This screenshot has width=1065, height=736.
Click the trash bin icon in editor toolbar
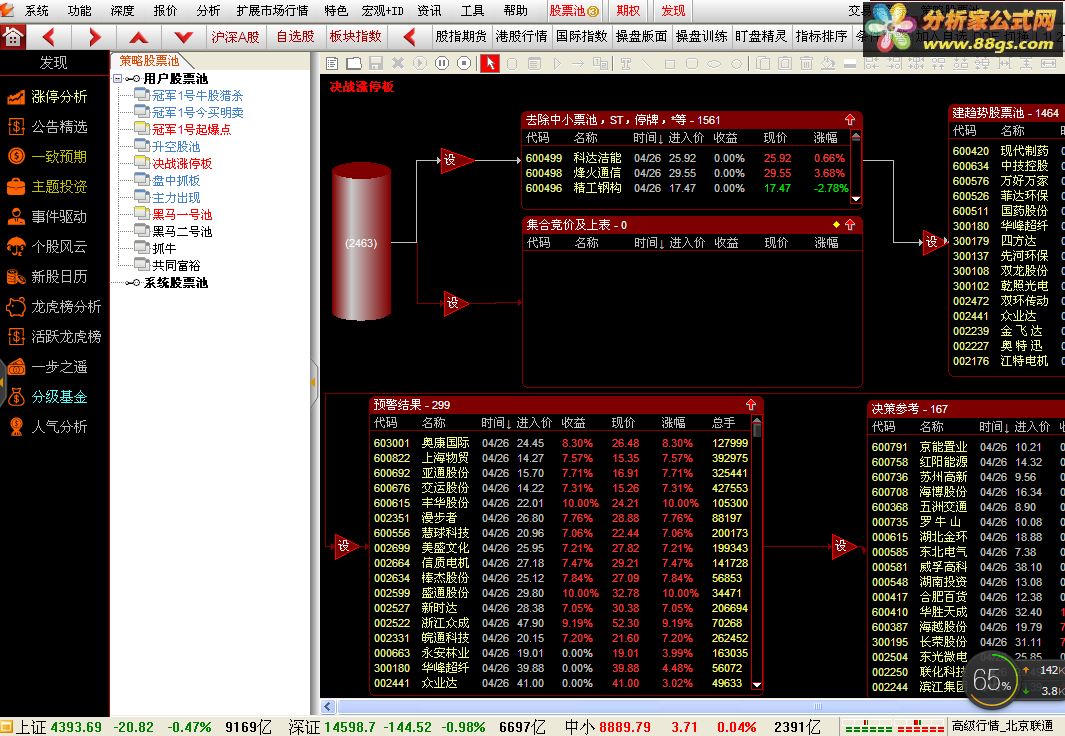click(806, 63)
